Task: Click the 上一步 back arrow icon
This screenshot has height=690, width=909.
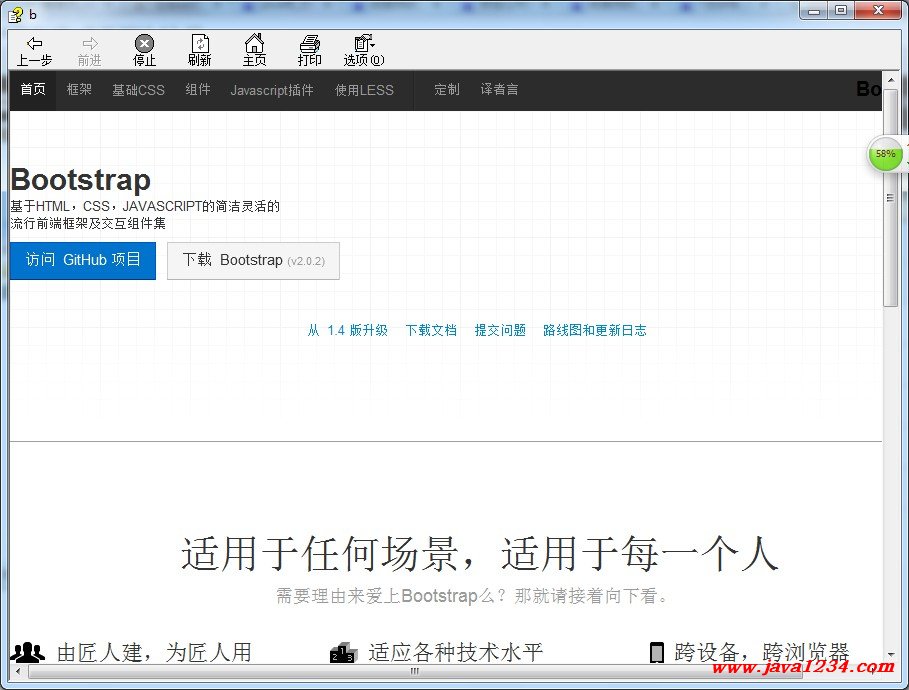Action: click(x=34, y=43)
